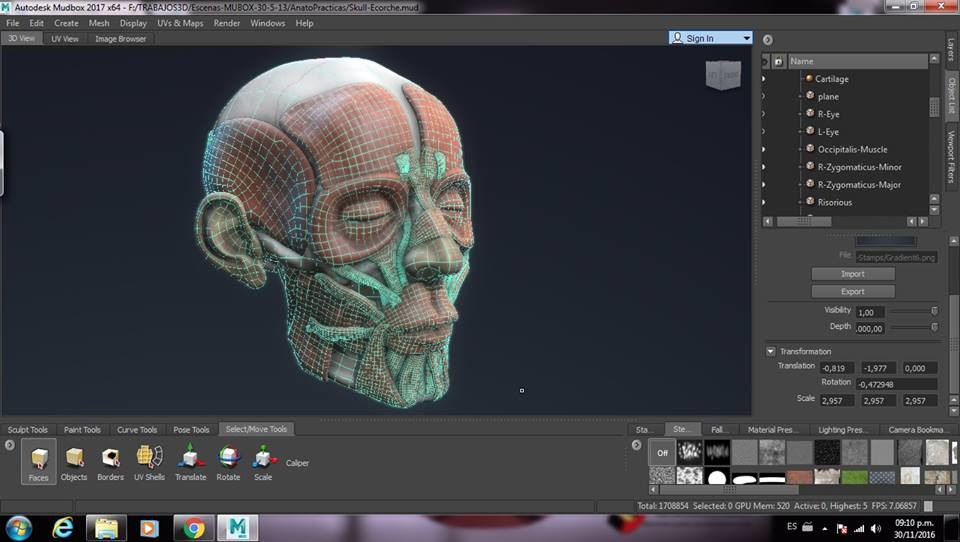Toggle visibility of the Risorious object
Viewport: 960px width, 542px height.
coord(764,203)
